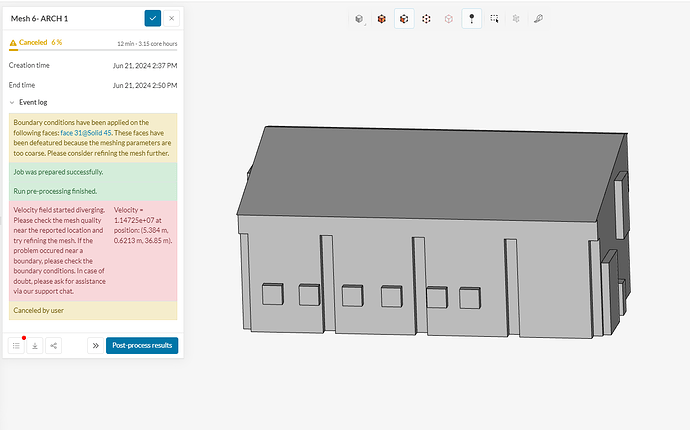Select the edge/node selection mode icon

(x=426, y=19)
